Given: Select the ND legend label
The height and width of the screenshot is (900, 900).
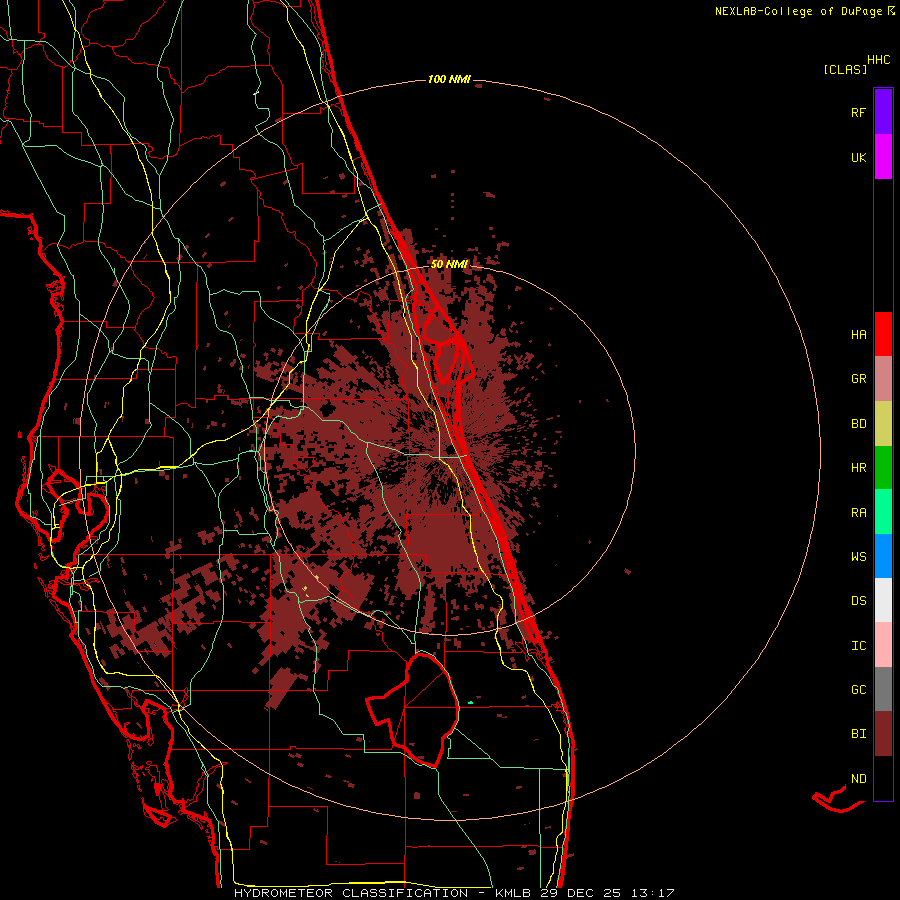Looking at the screenshot, I should 859,779.
